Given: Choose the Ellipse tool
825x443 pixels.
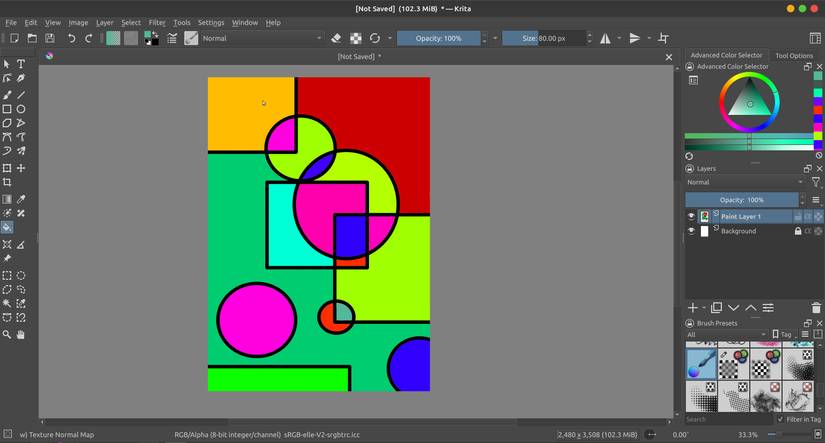Looking at the screenshot, I should (x=21, y=109).
